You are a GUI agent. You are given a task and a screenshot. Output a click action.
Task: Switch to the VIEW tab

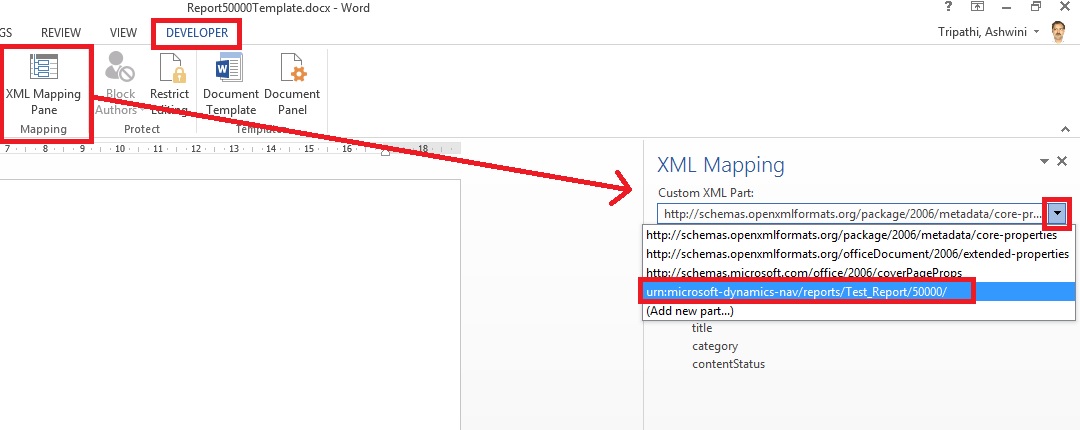tap(123, 33)
